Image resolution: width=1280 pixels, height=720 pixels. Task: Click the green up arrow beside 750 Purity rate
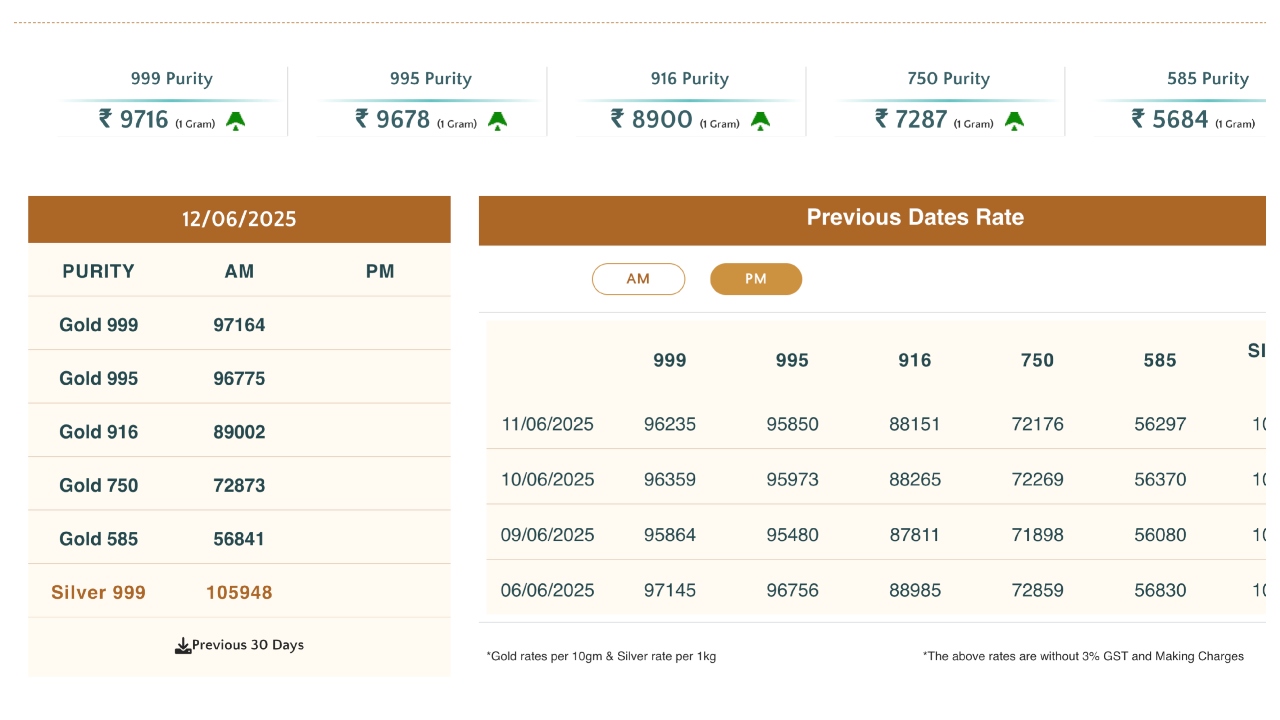coord(1014,121)
